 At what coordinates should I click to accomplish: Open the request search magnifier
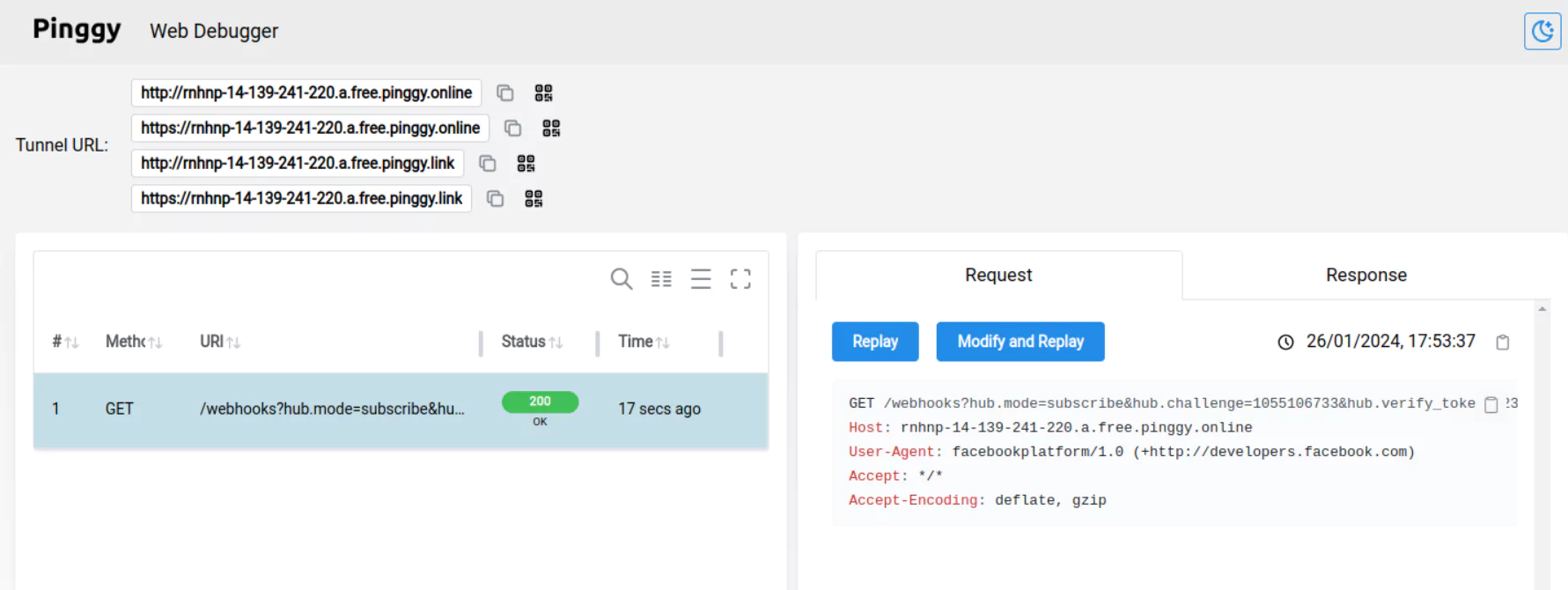(x=622, y=279)
